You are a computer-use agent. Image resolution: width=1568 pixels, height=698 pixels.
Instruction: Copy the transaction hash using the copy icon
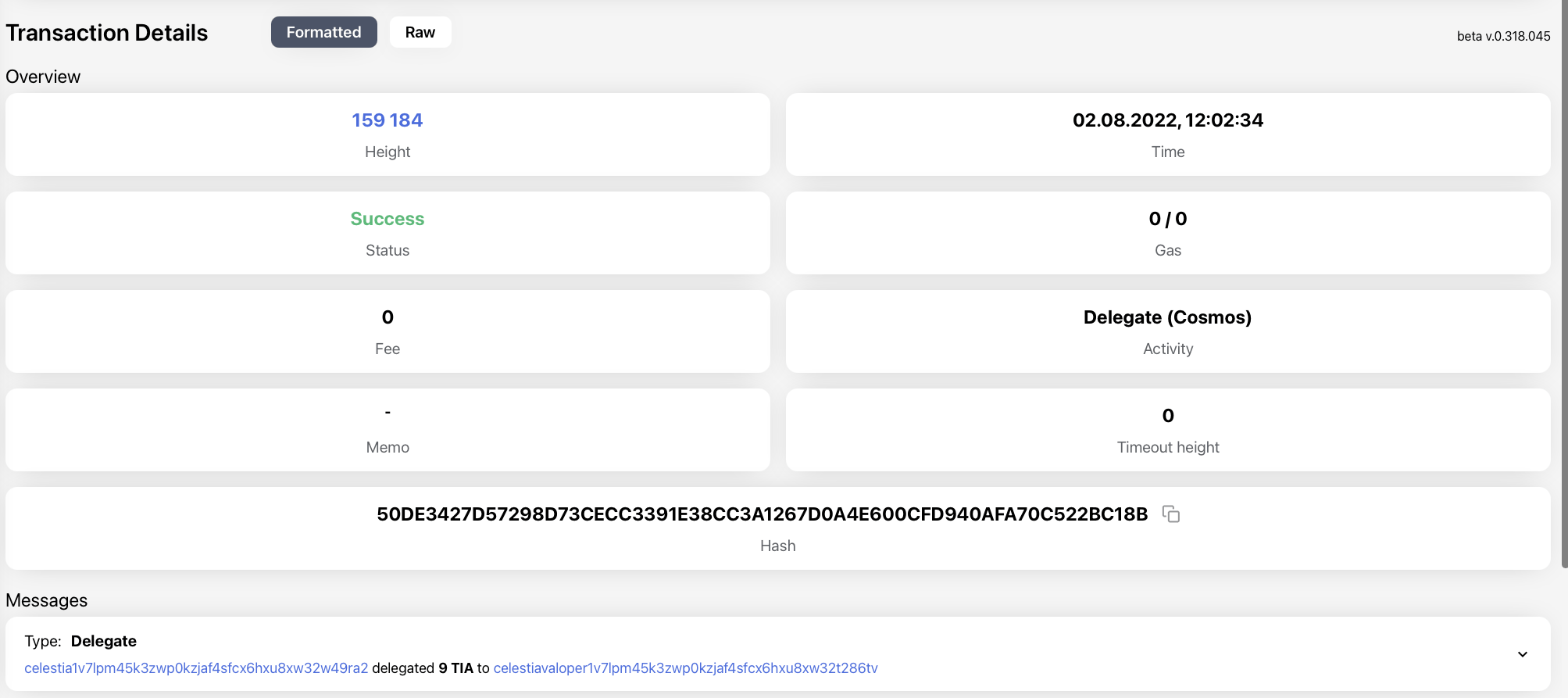click(1170, 514)
